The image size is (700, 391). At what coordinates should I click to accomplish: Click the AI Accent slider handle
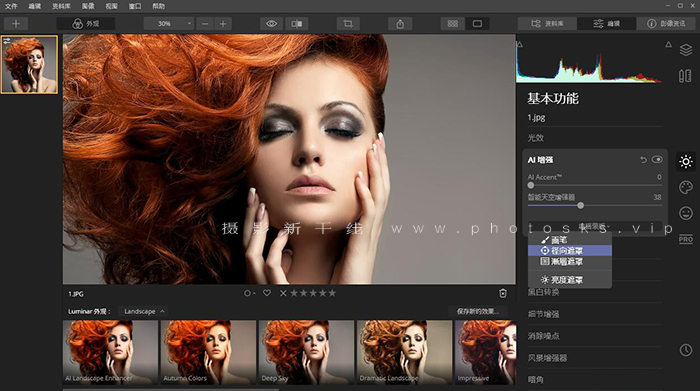[x=530, y=185]
